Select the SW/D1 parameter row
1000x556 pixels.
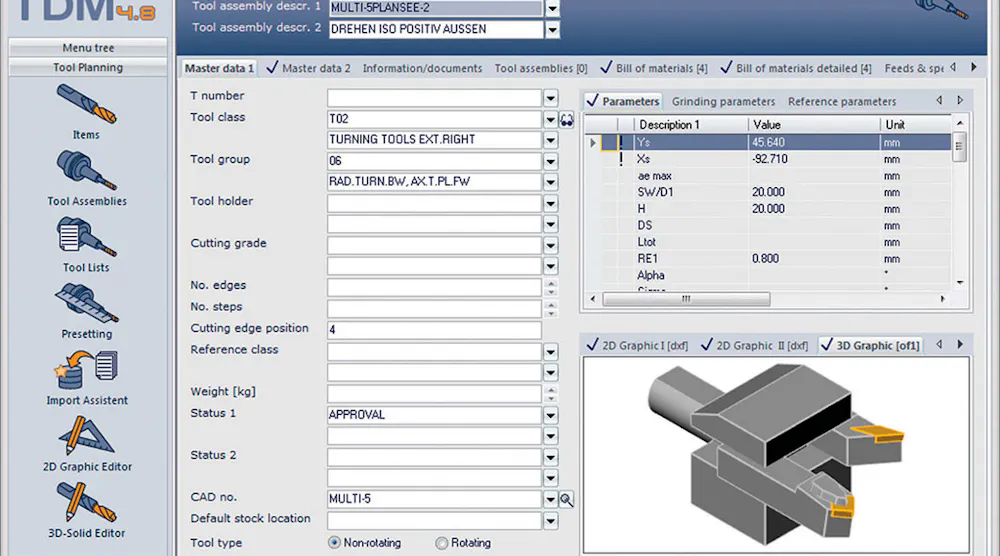click(x=768, y=193)
